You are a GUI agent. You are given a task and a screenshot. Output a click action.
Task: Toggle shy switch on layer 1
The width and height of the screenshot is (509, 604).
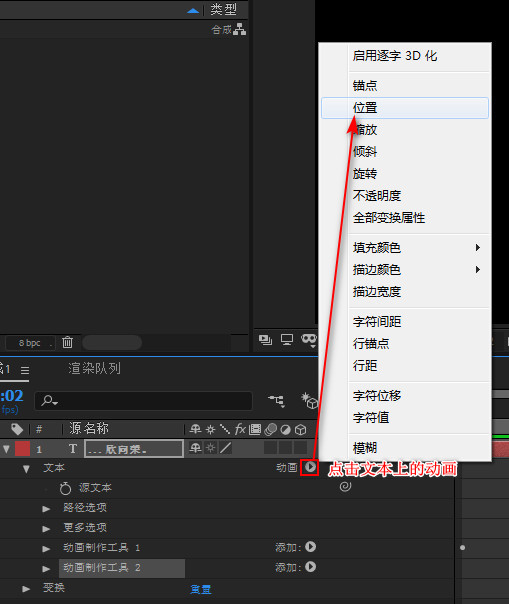click(x=195, y=448)
